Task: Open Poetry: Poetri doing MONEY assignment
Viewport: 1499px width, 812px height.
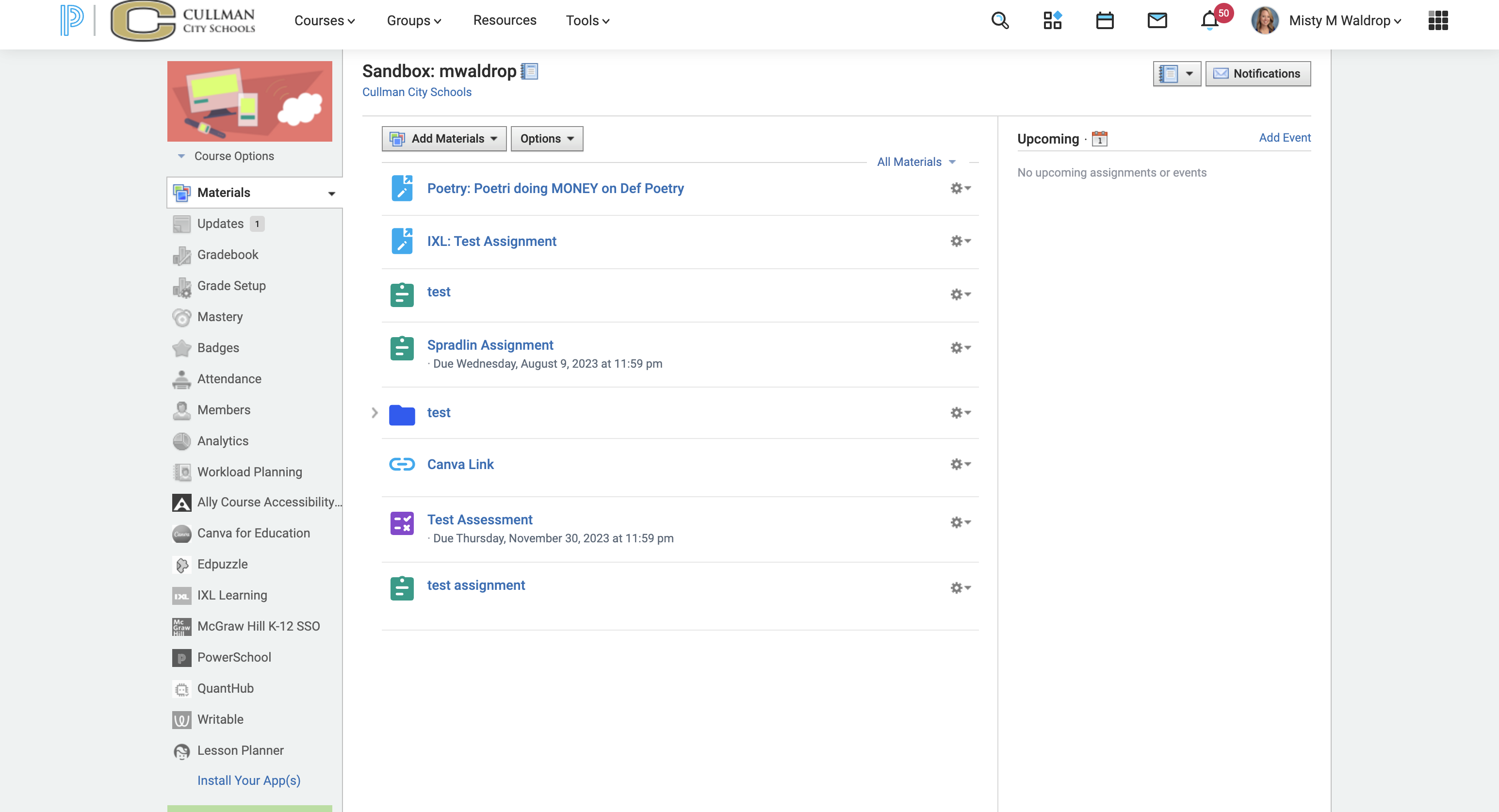Action: tap(555, 189)
